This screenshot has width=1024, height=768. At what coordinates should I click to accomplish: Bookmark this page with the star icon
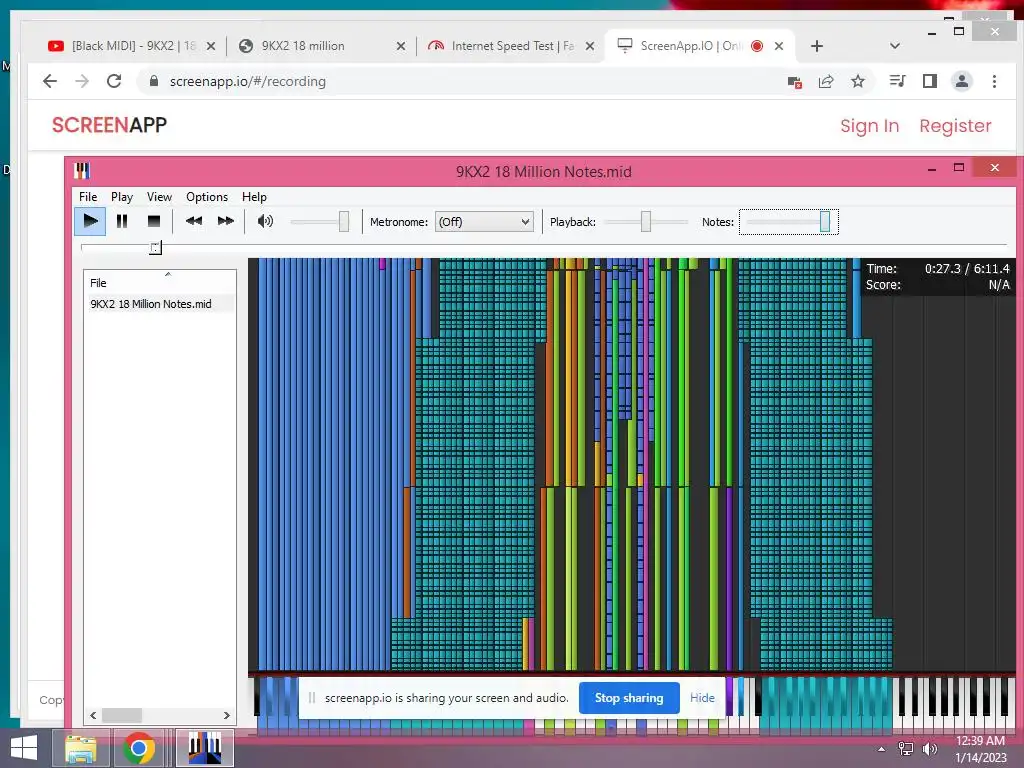[x=857, y=81]
